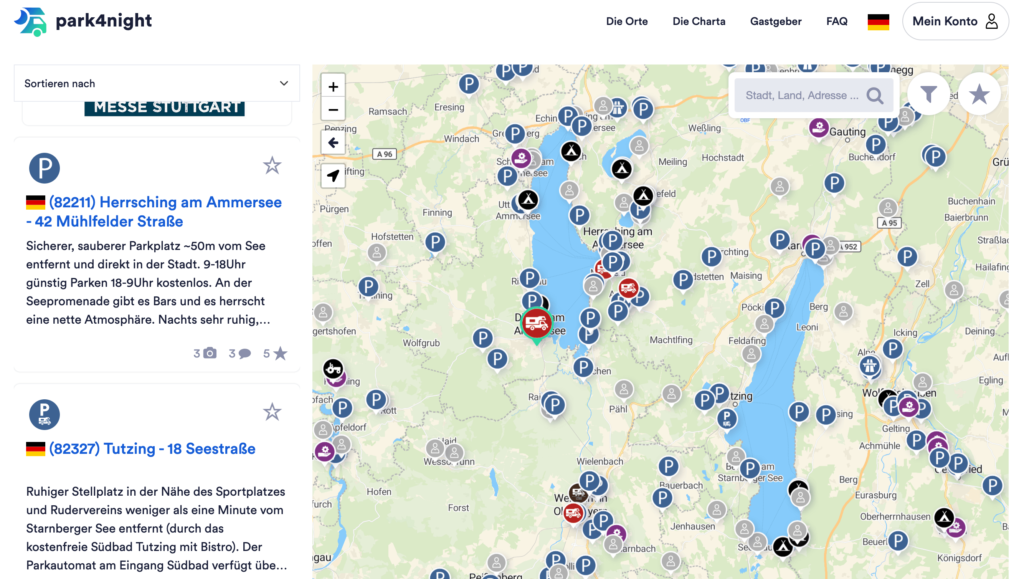The image size is (1024, 579).
Task: Select the parking marker above Icking
Action: point(893,349)
